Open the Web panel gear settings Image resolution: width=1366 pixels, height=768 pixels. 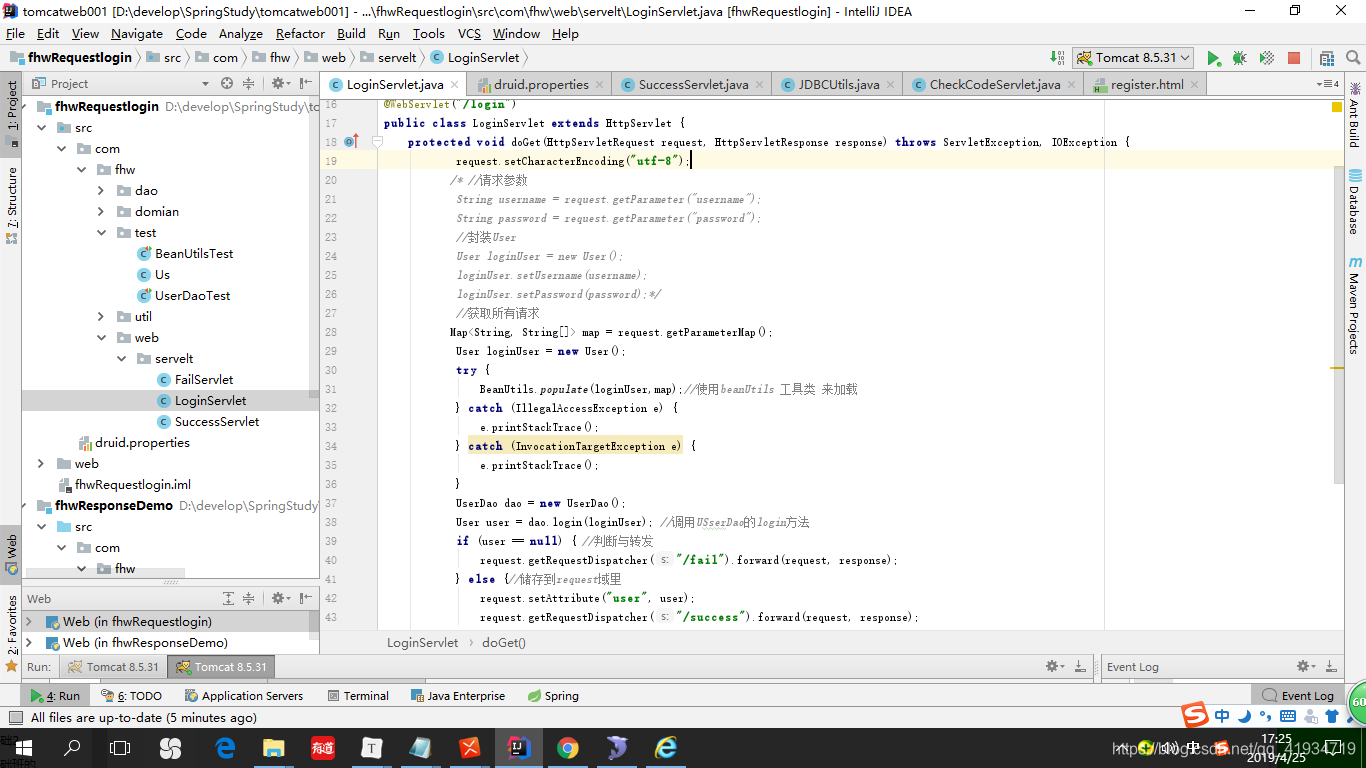pyautogui.click(x=281, y=599)
